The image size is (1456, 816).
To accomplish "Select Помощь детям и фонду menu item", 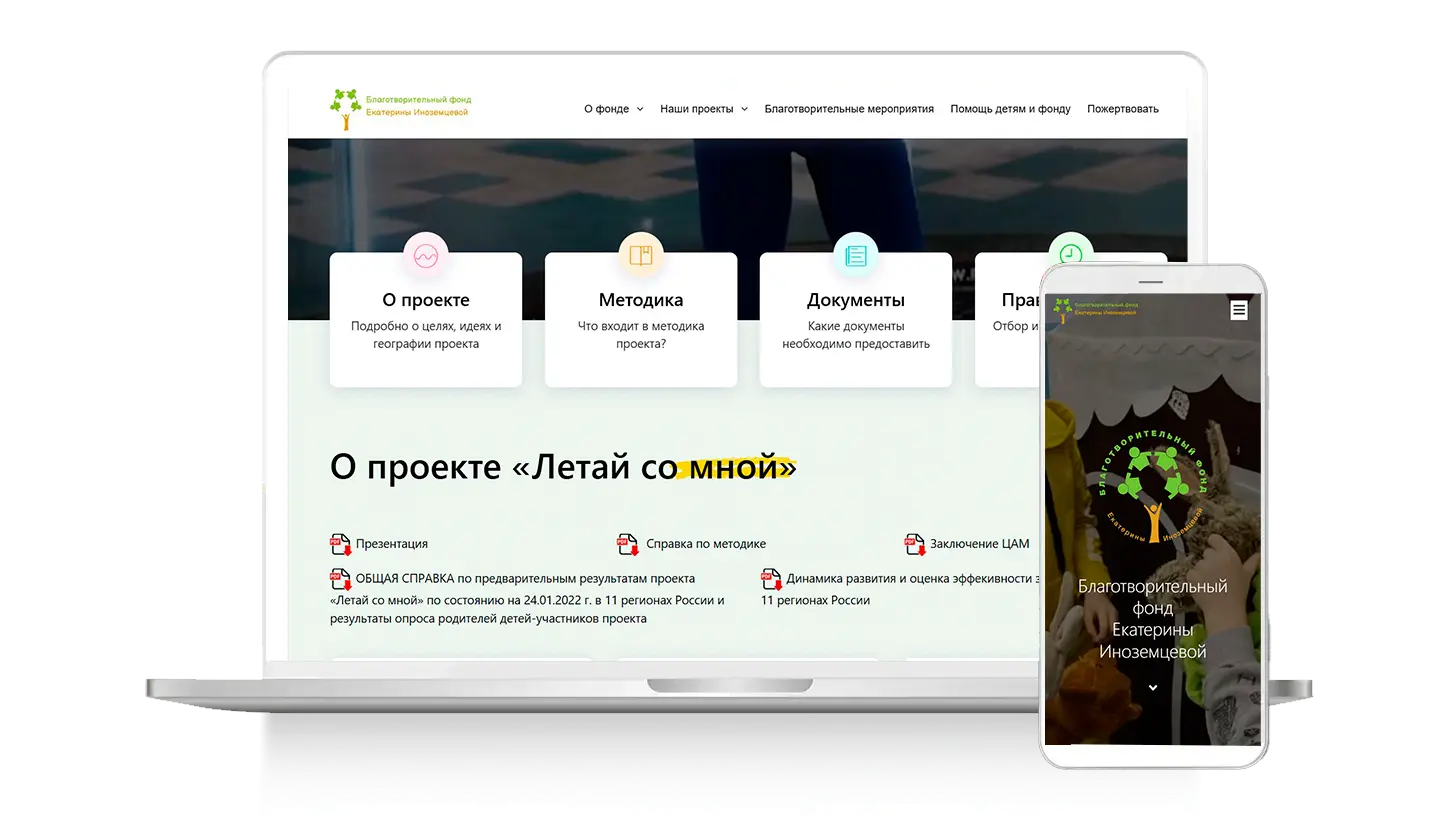I will [x=1011, y=109].
